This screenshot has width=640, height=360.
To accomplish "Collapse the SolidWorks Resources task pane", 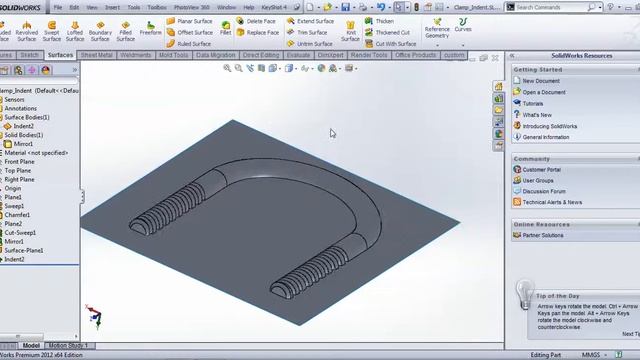I will tap(512, 56).
